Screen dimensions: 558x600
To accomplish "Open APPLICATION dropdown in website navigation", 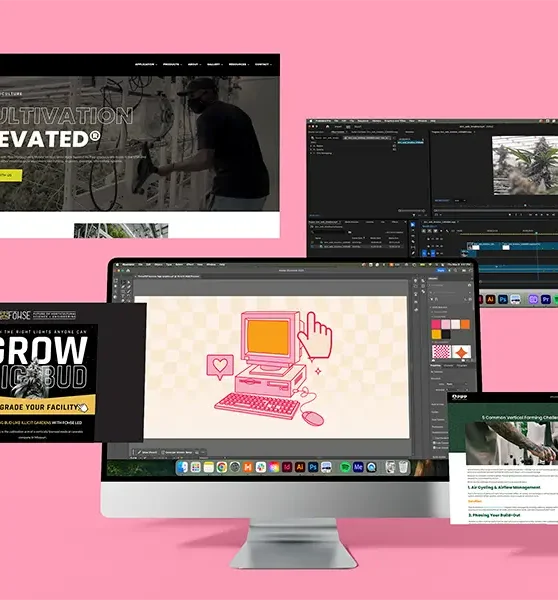I will pyautogui.click(x=145, y=64).
